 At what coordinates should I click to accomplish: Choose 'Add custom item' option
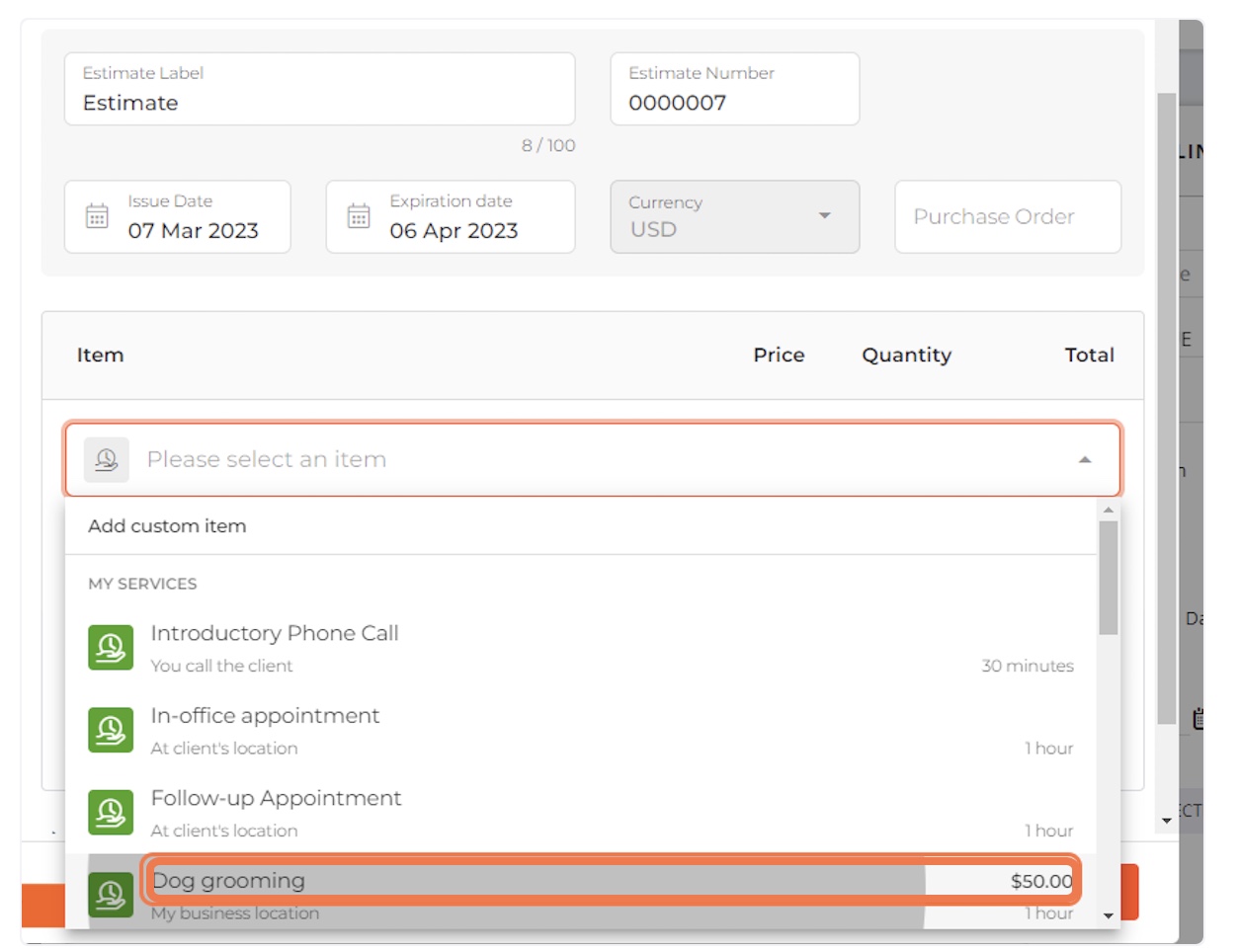[x=581, y=526]
